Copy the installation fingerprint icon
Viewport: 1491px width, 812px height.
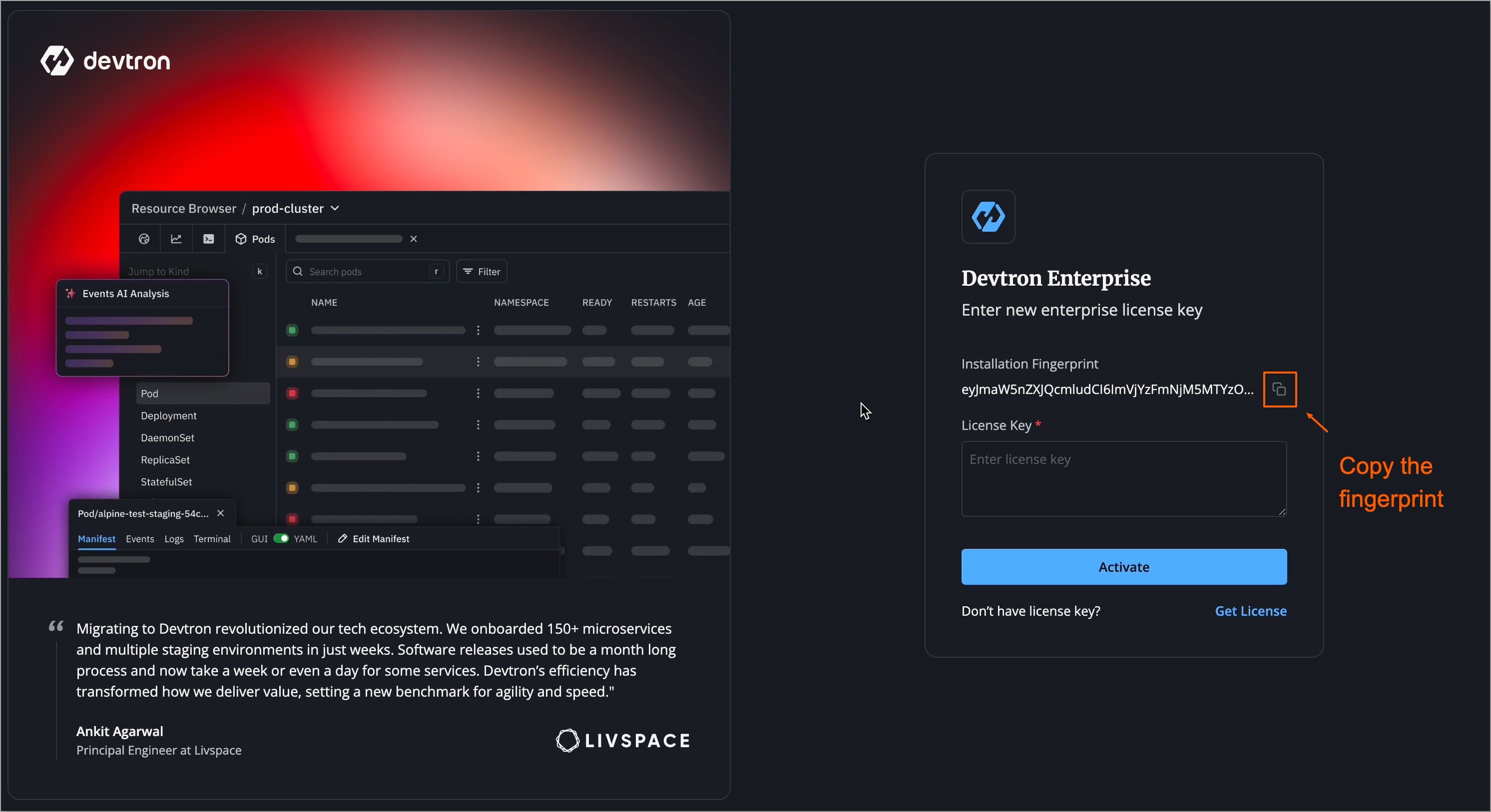coord(1279,390)
